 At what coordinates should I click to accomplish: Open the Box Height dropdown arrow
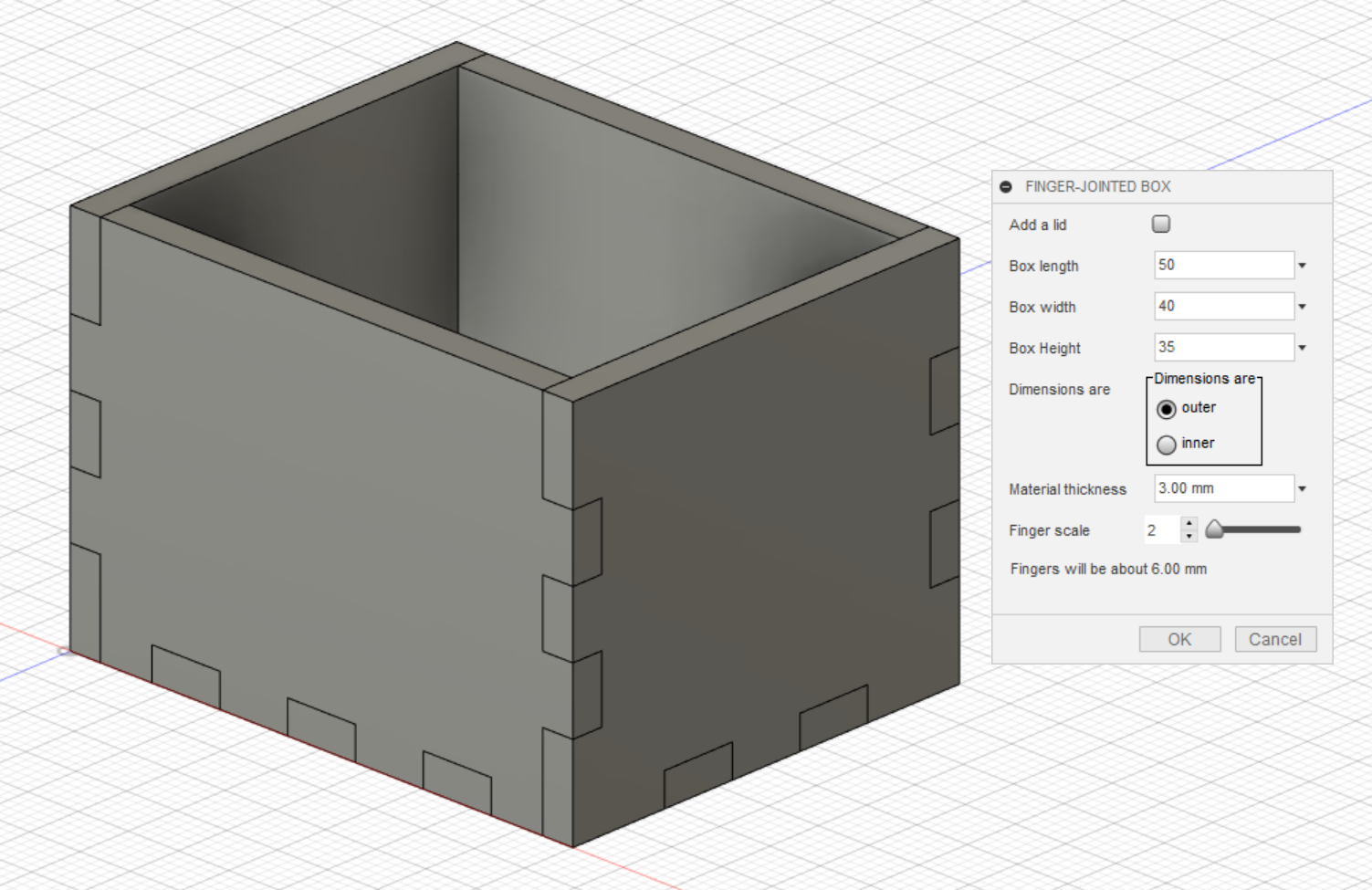[1303, 348]
